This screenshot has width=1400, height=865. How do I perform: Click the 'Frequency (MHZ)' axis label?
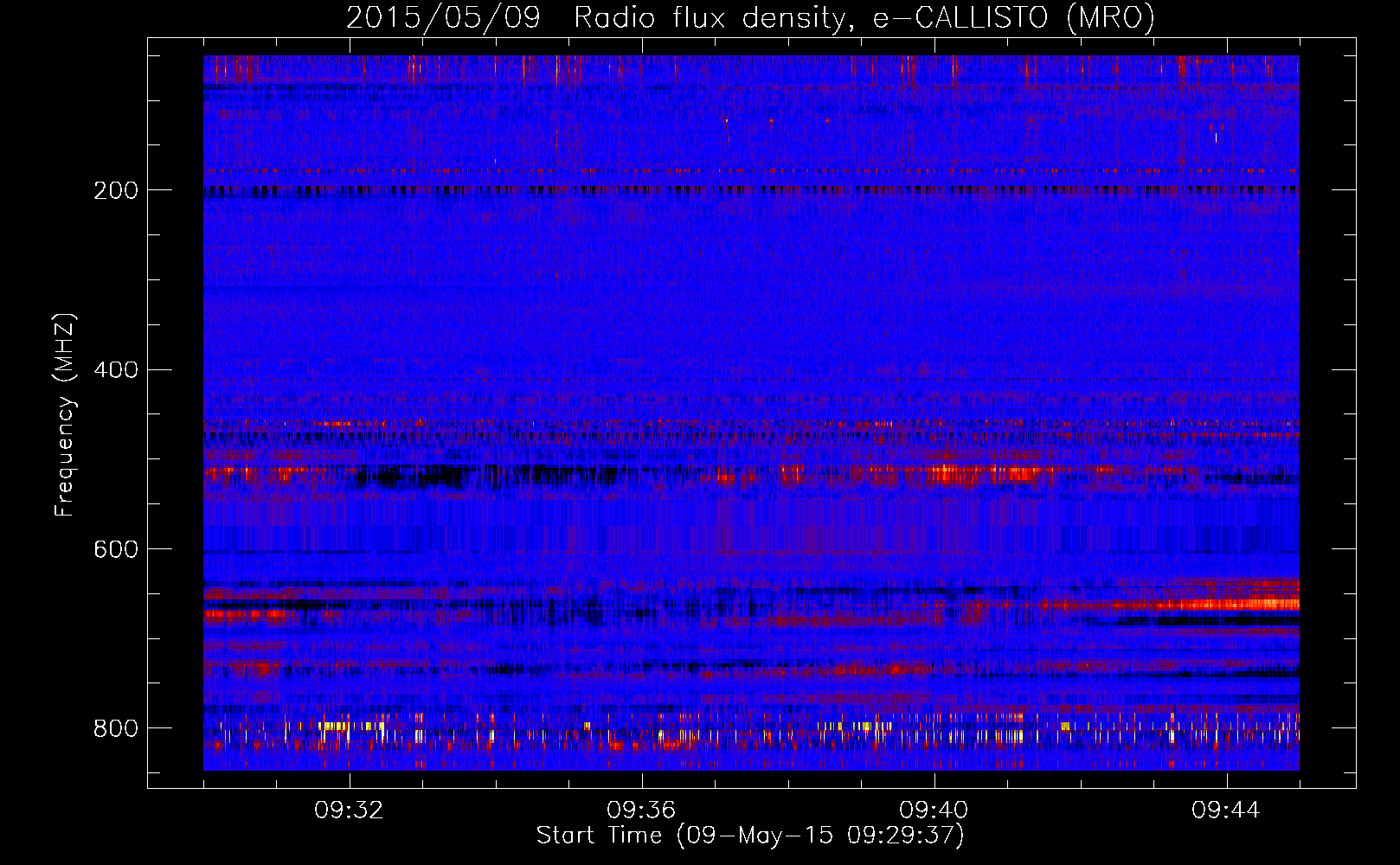pyautogui.click(x=64, y=415)
